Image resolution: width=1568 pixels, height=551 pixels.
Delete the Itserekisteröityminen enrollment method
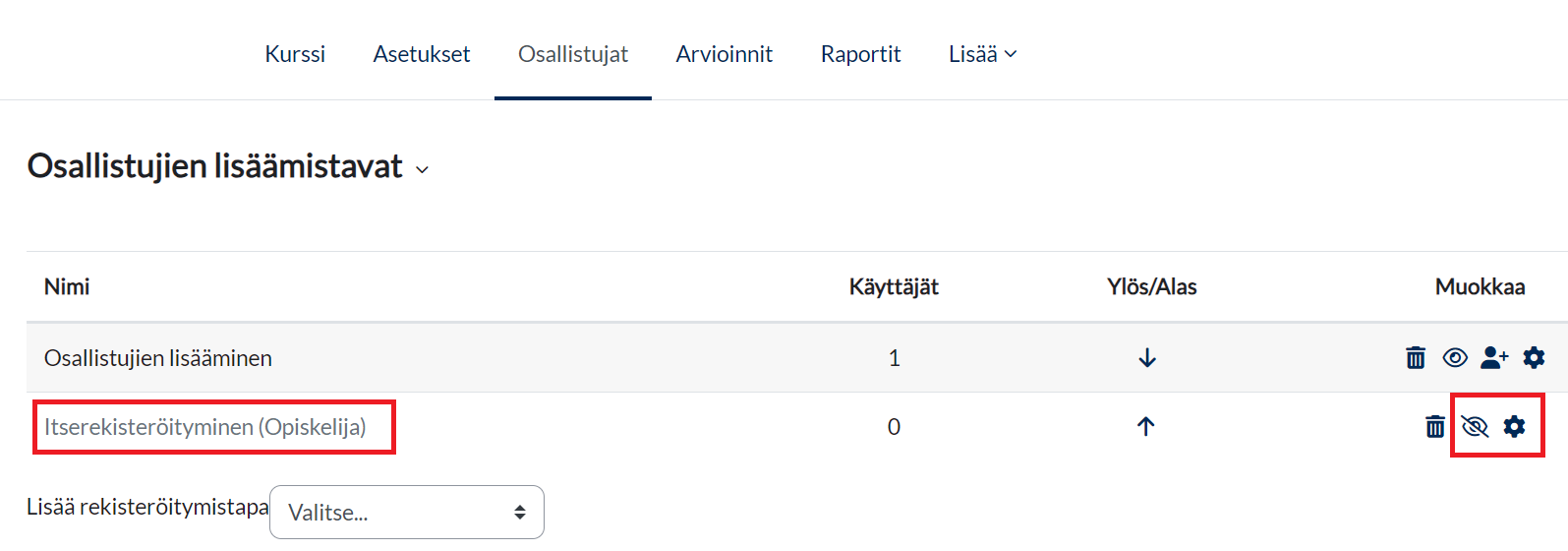coord(1435,427)
